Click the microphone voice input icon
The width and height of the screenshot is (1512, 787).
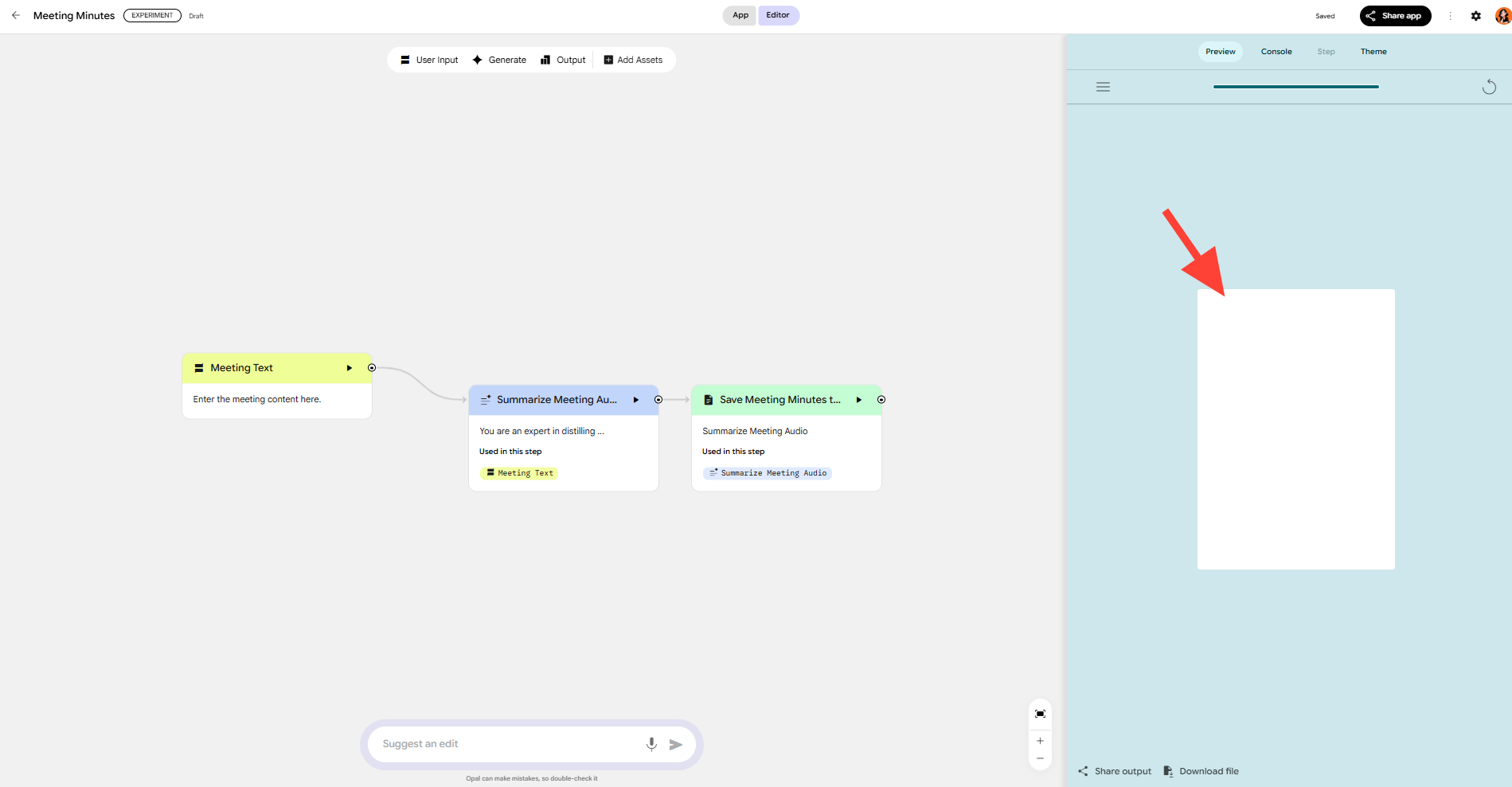[x=651, y=744]
